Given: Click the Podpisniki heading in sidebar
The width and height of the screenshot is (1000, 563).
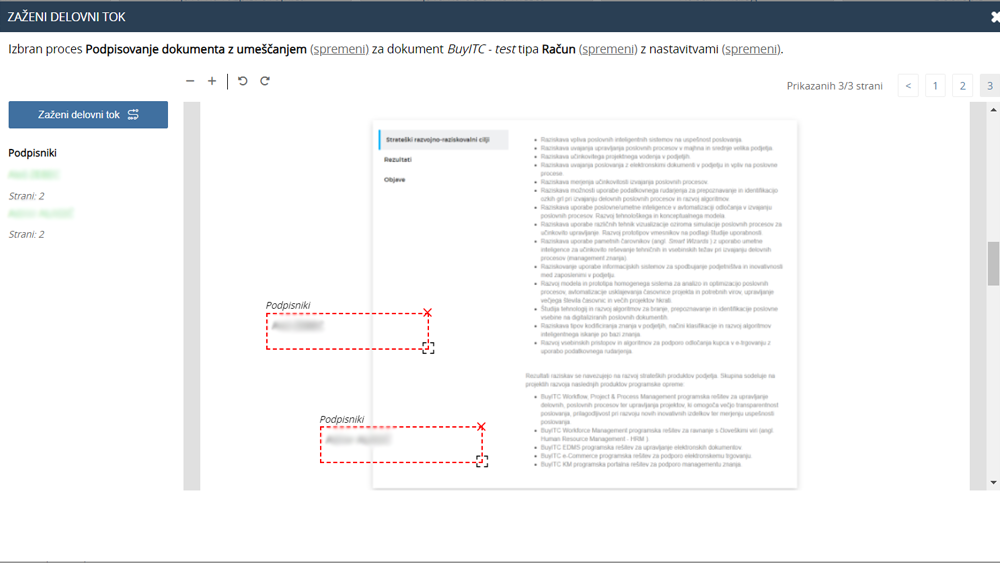Looking at the screenshot, I should [33, 153].
